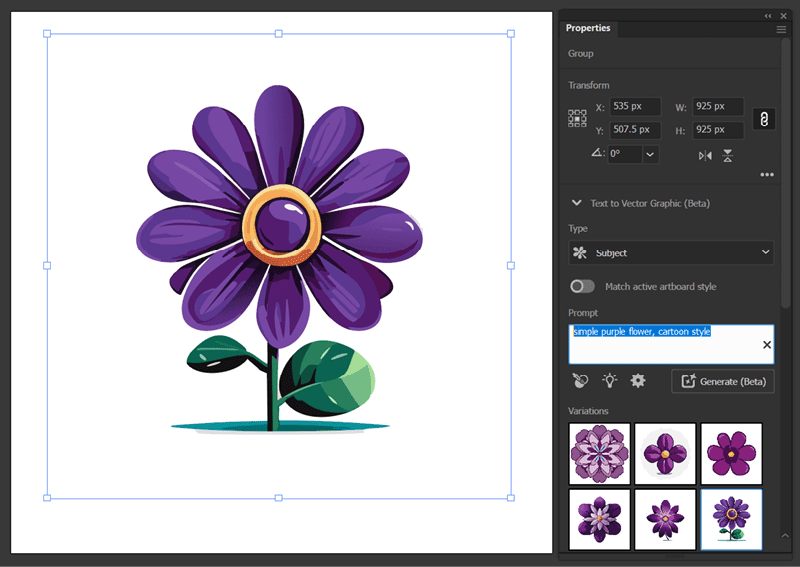Click the style picker eyedropper icon
The height and width of the screenshot is (567, 800).
point(580,381)
